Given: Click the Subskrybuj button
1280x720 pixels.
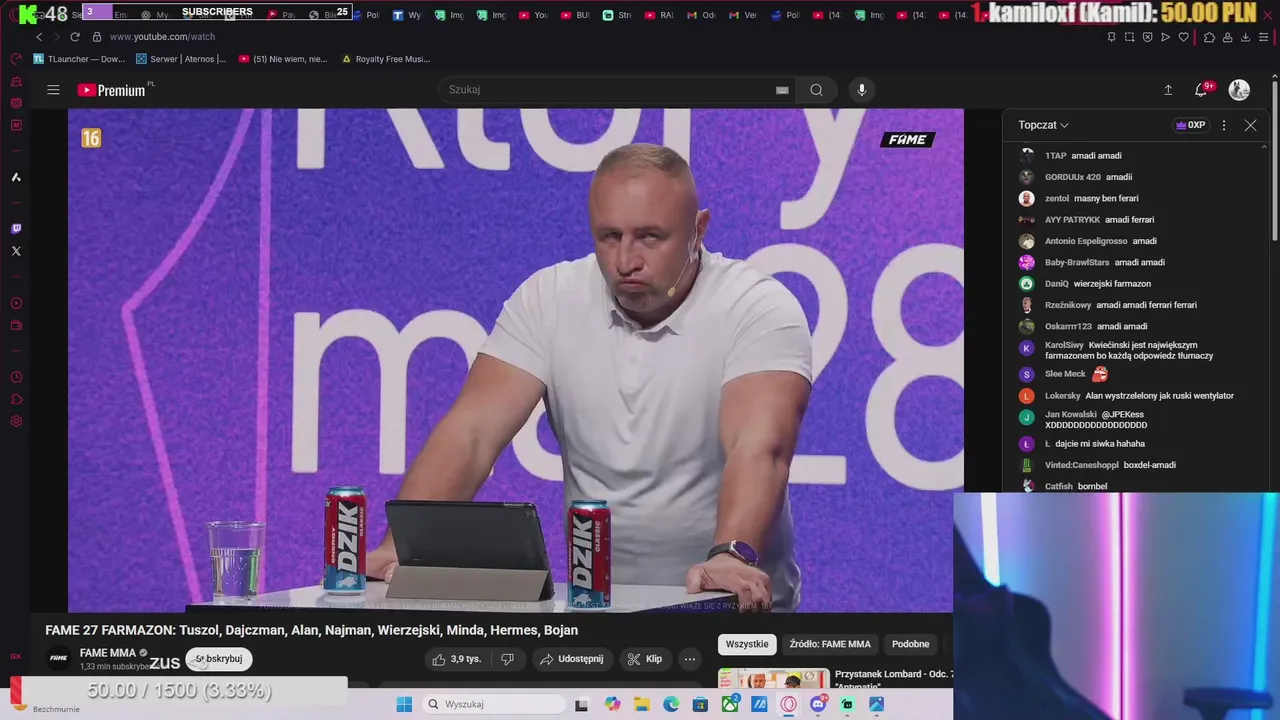Looking at the screenshot, I should click(218, 659).
